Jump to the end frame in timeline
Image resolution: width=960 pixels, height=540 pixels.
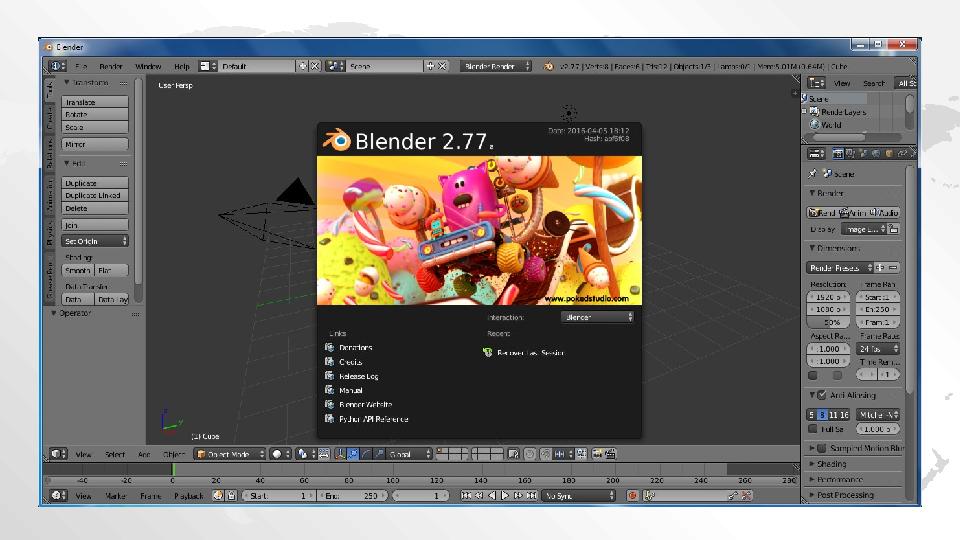[531, 495]
